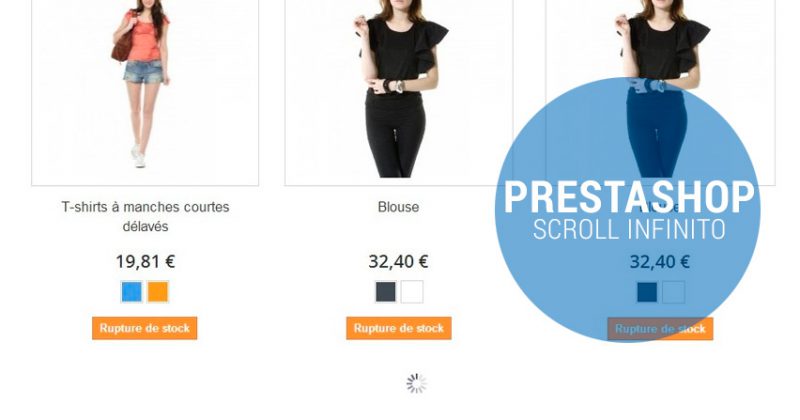
Task: Click the 19,81 € price
Action: [x=145, y=261]
